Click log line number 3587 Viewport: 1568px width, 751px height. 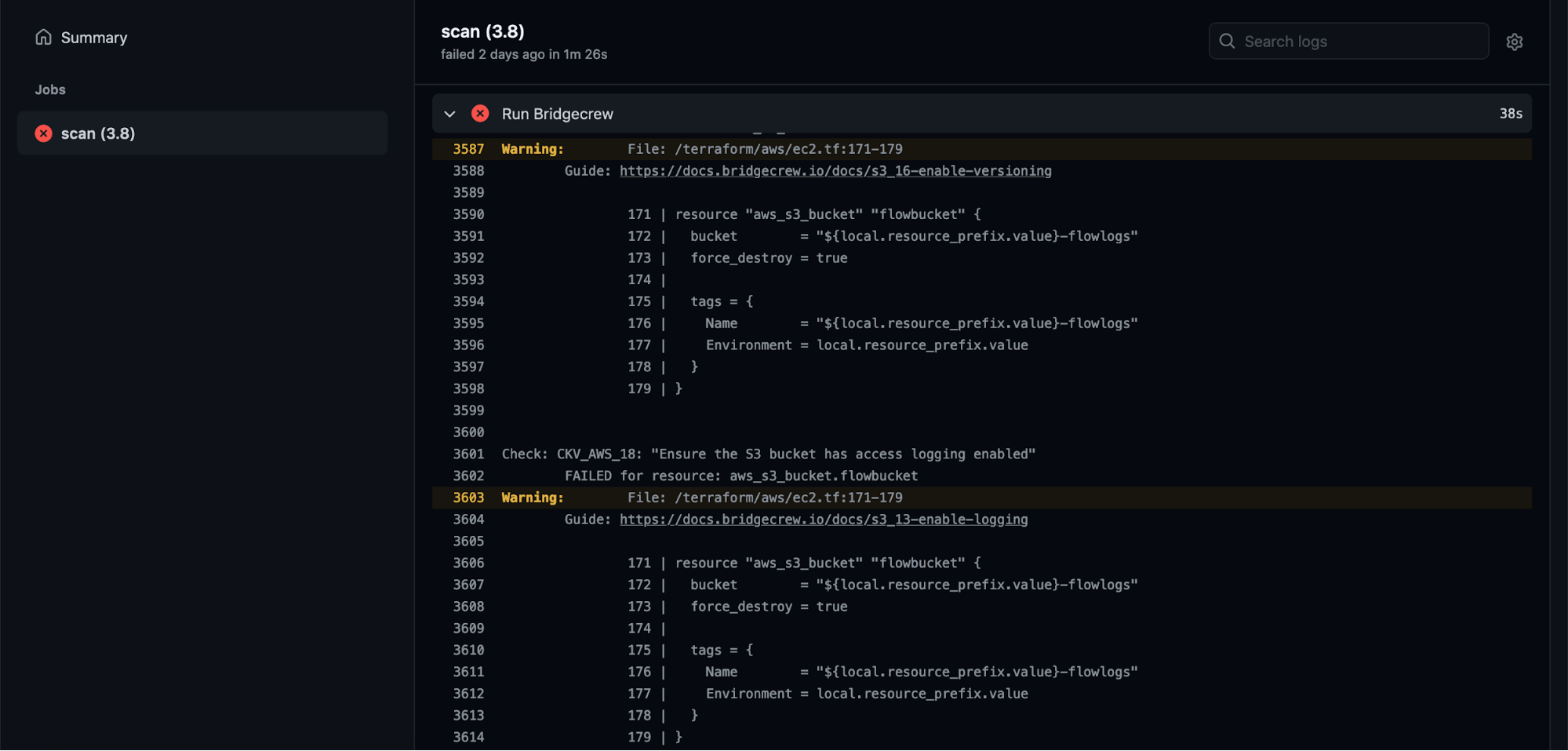(468, 149)
